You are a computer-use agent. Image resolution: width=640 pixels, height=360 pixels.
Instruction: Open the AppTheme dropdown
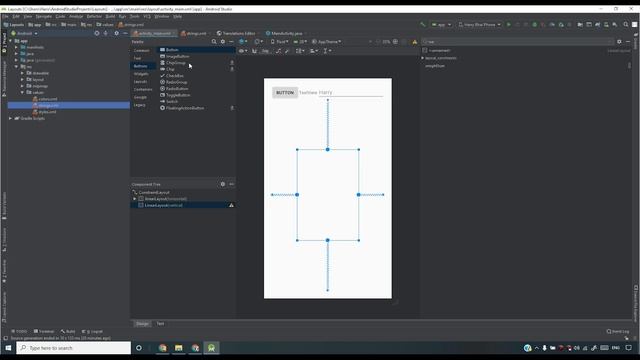pos(327,42)
